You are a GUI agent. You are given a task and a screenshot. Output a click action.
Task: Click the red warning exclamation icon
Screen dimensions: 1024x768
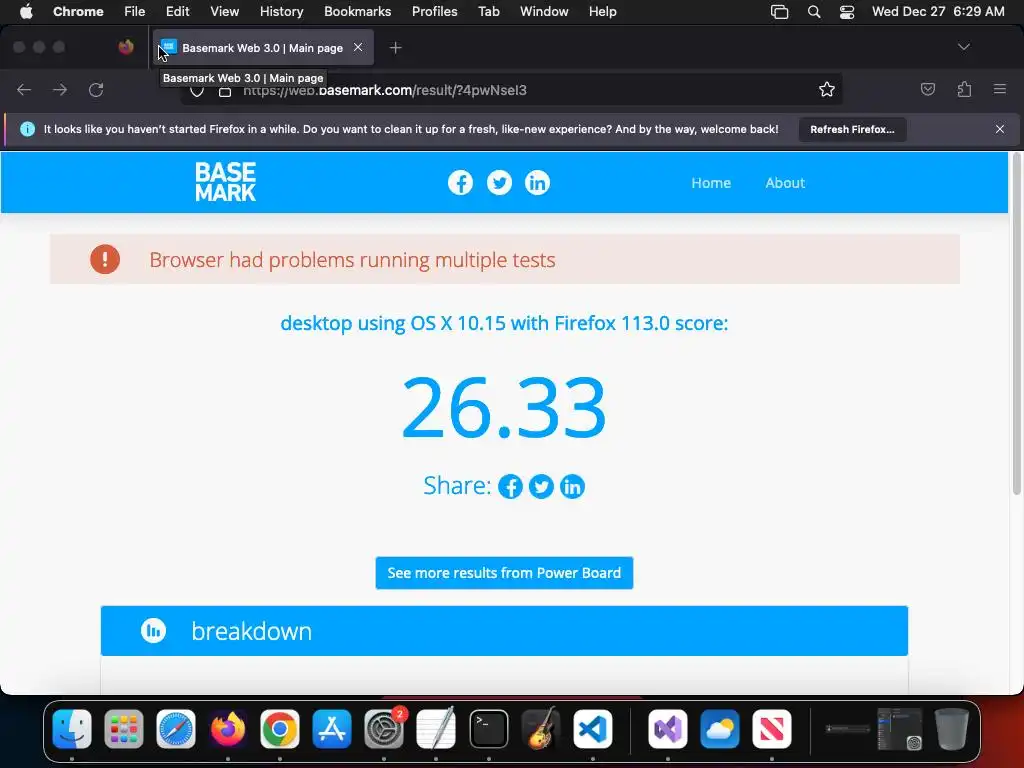(105, 259)
